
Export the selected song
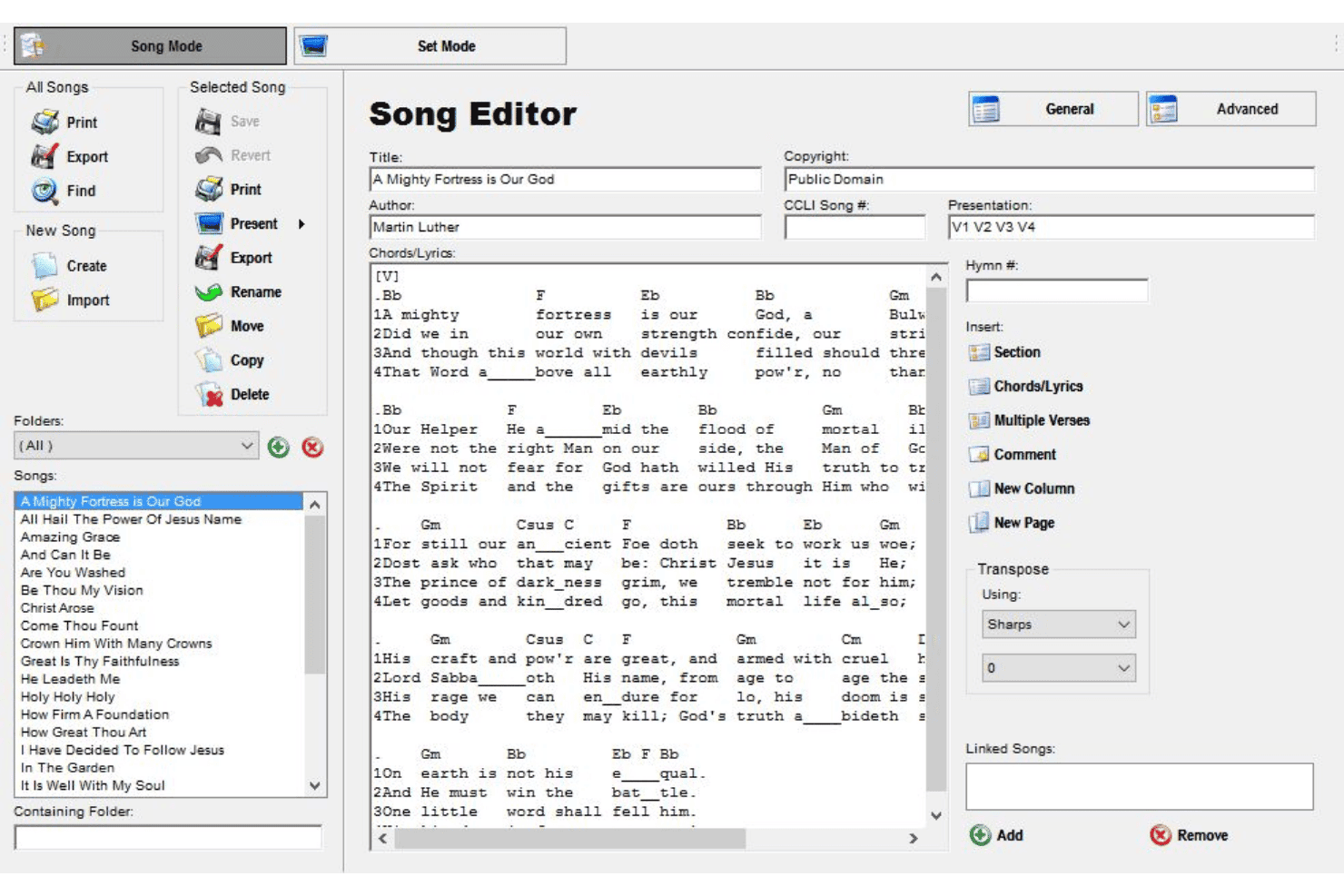(233, 258)
